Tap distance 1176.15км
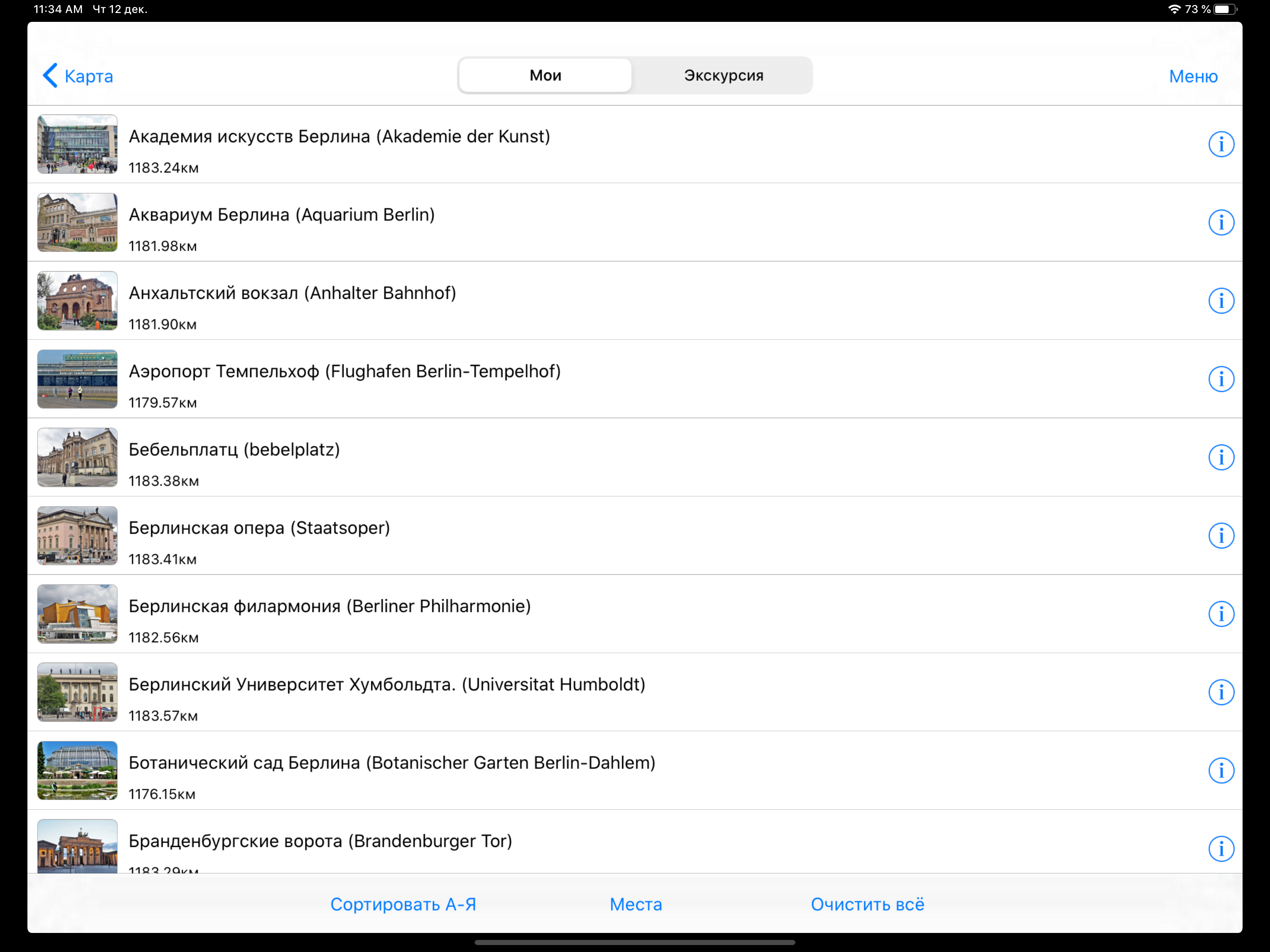The width and height of the screenshot is (1270, 952). coord(162,795)
